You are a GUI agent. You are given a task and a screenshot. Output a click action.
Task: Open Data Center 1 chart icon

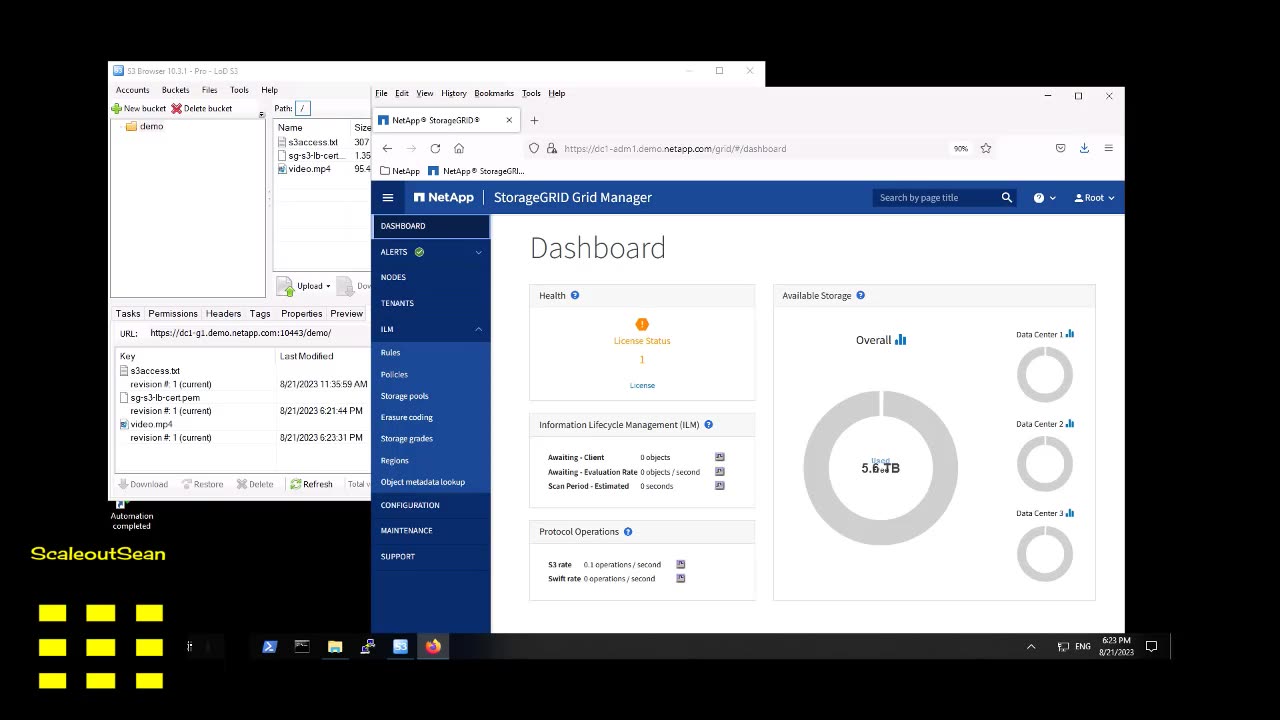click(x=1070, y=334)
